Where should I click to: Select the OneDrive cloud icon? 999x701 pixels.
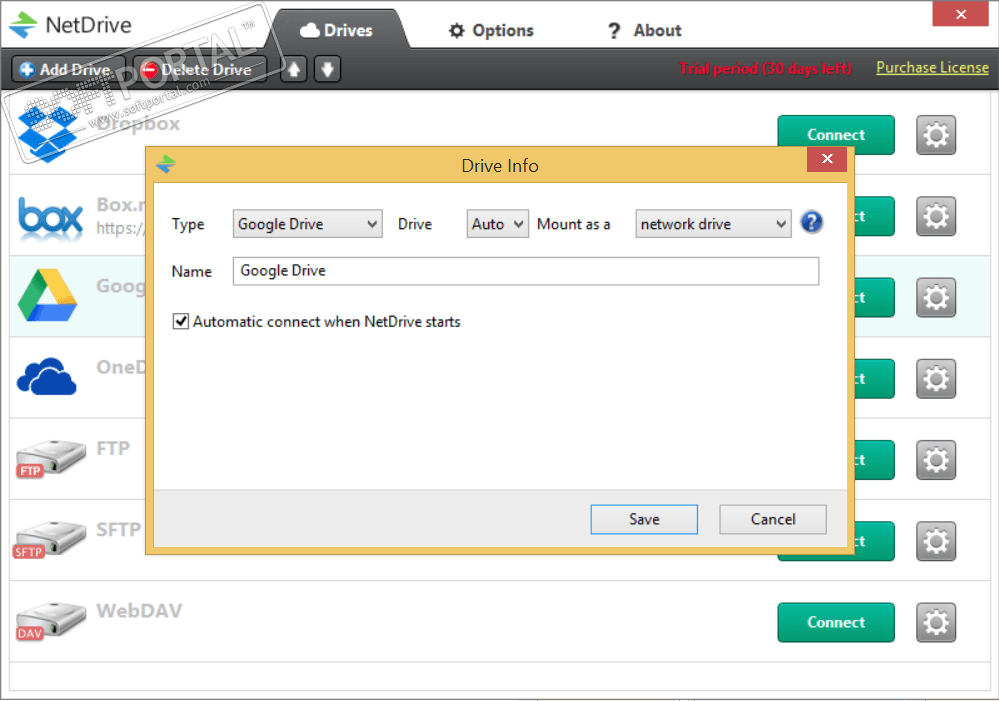click(47, 377)
